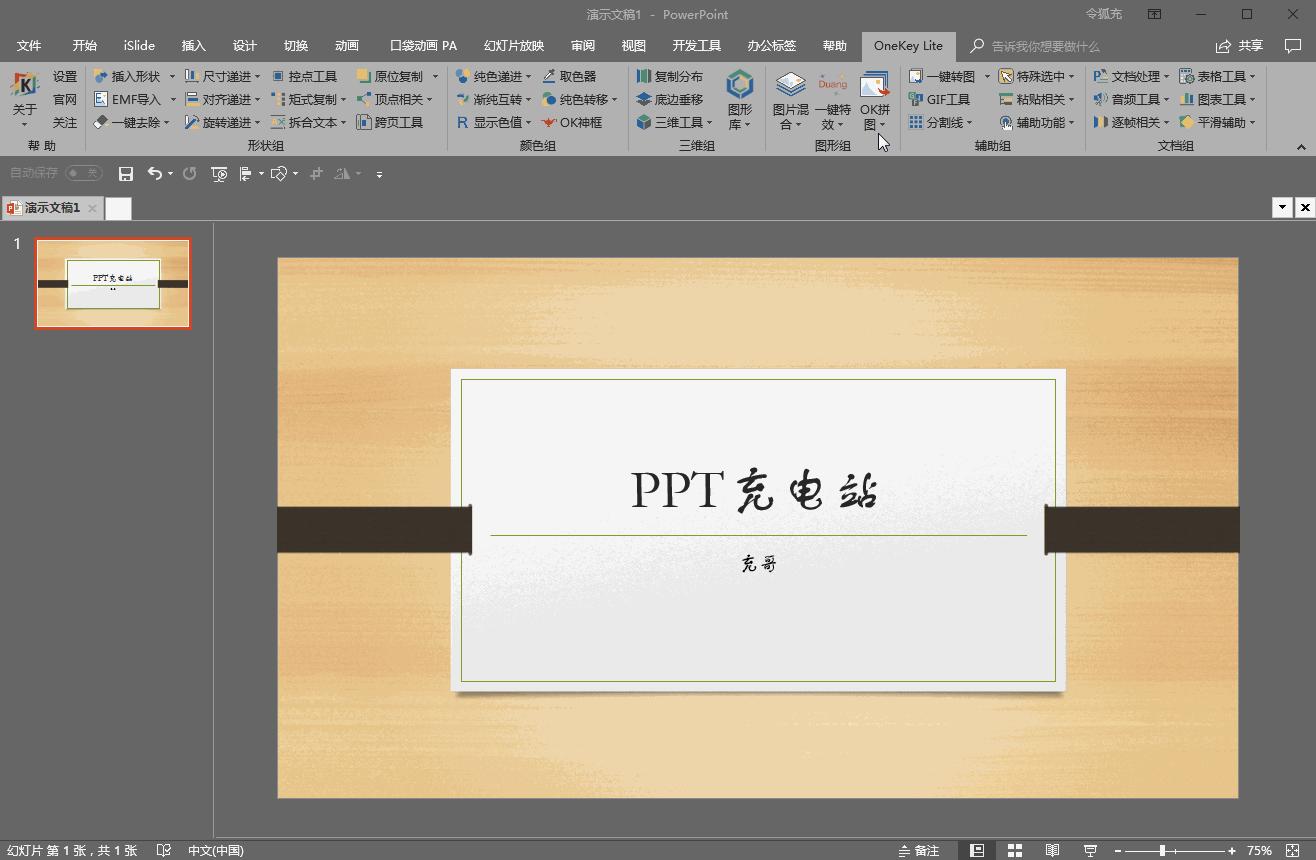Click the OK神框 tool
The height and width of the screenshot is (860, 1316).
click(x=572, y=122)
